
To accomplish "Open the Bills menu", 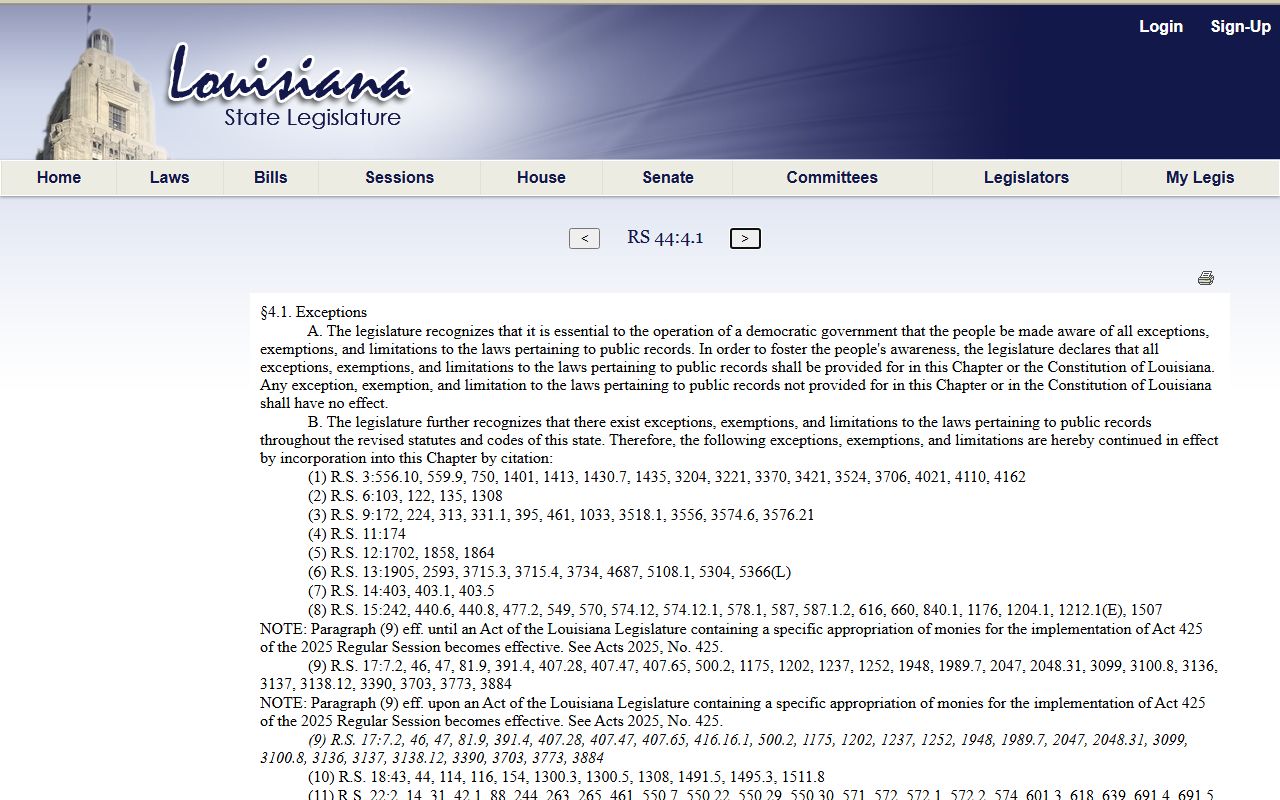I will tap(270, 177).
